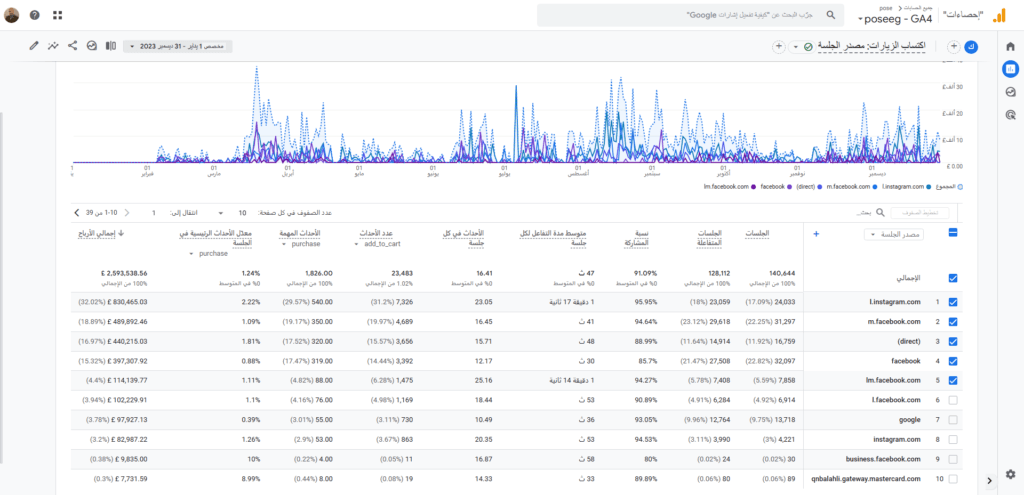Screen dimensions: 1024x495
Task: Go to the next page of table rows
Action: pos(77,213)
